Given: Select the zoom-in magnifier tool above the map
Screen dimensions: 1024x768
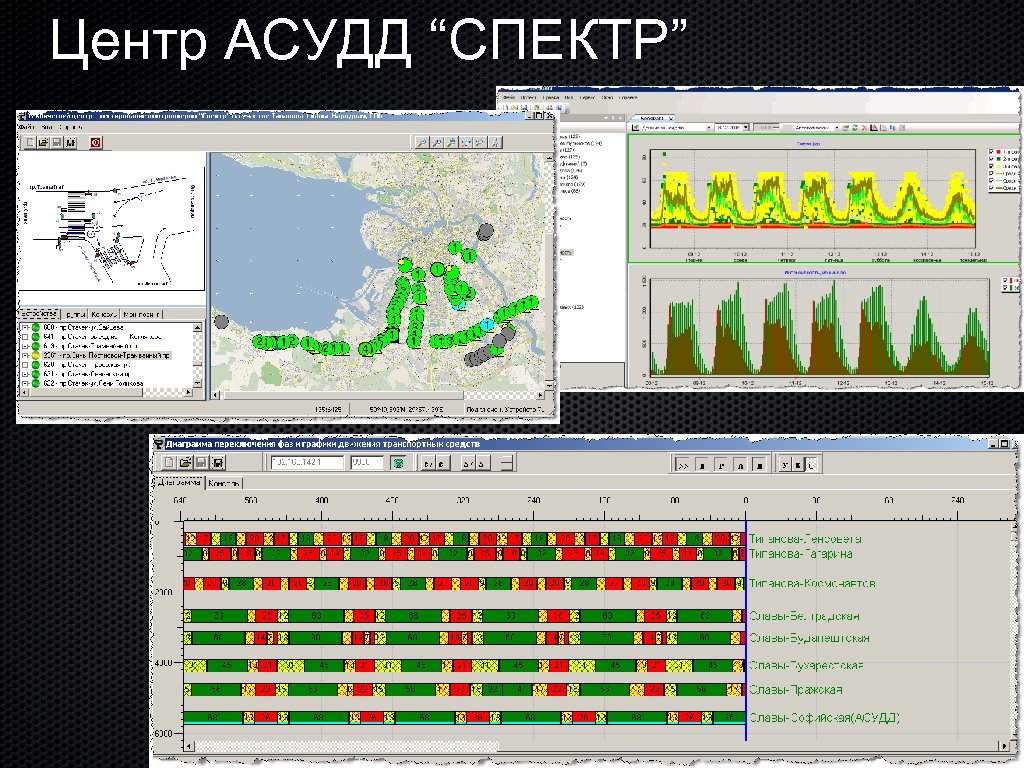Looking at the screenshot, I should [420, 141].
